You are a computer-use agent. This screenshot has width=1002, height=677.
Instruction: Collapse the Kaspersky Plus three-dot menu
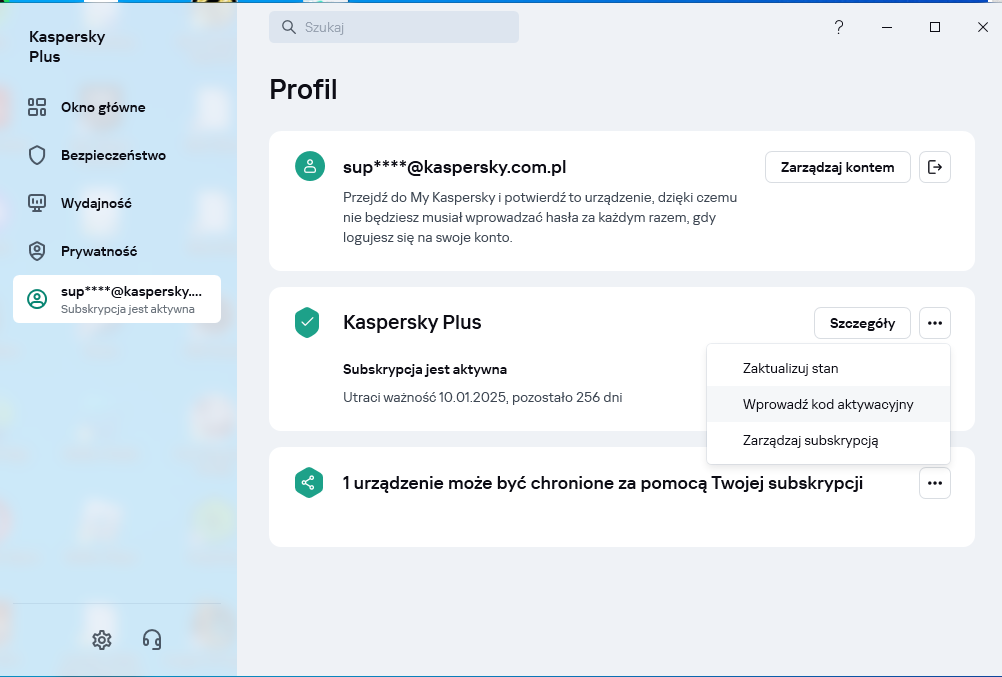click(935, 323)
